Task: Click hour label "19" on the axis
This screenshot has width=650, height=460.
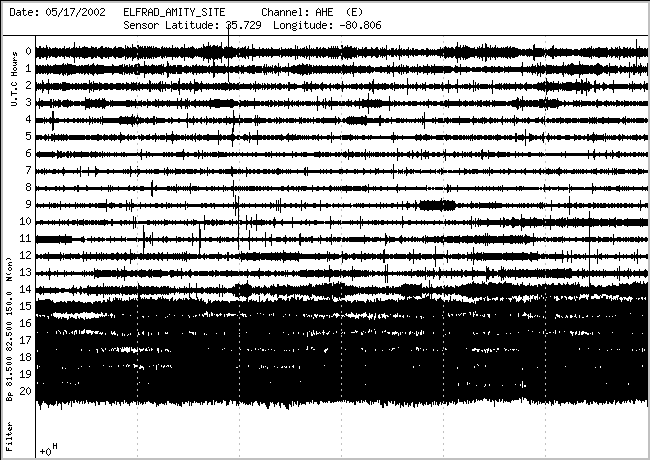Action: point(25,374)
